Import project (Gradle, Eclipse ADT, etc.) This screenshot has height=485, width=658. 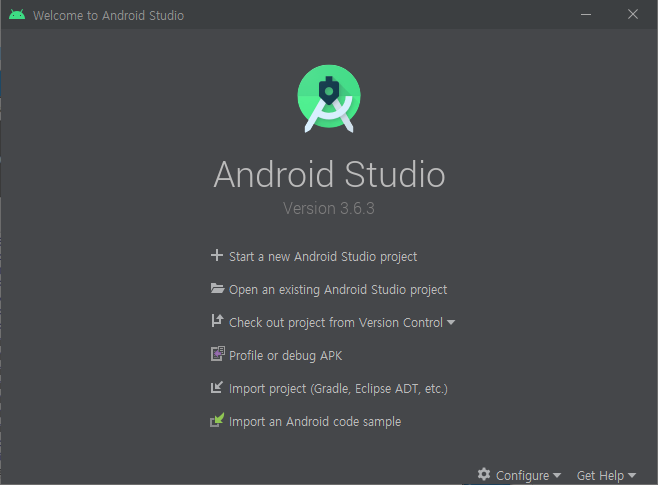click(x=338, y=389)
